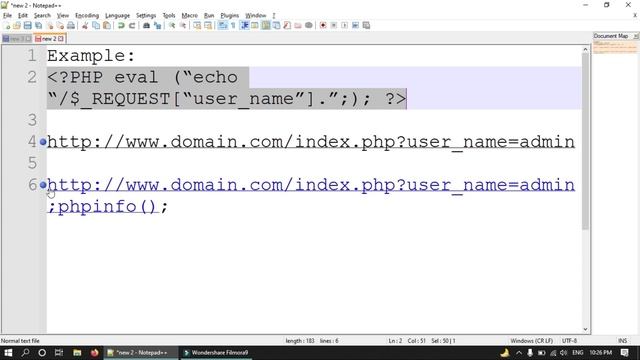640x360 pixels.
Task: Open the File menu
Action: (7, 16)
